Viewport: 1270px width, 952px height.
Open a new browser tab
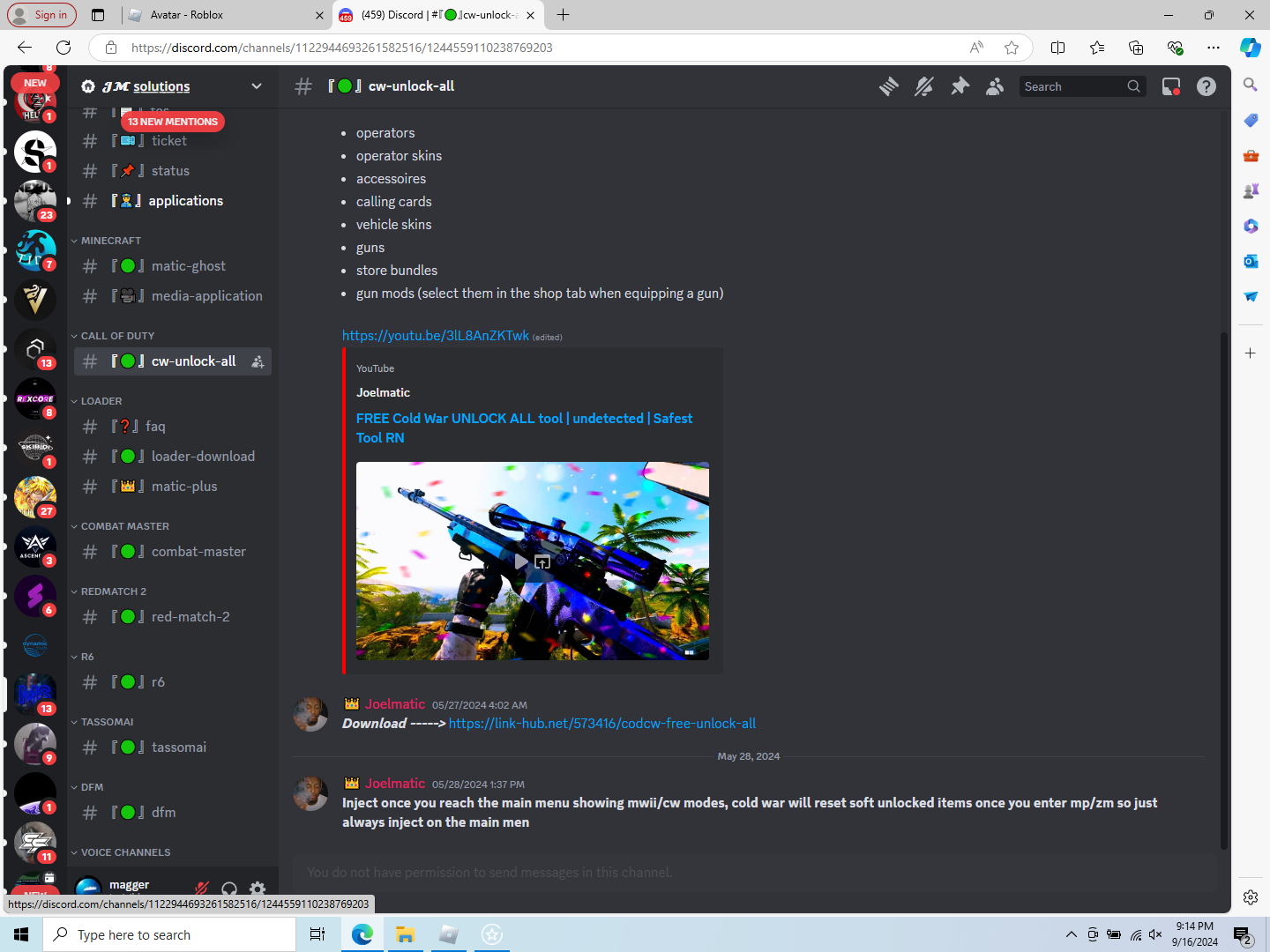(564, 15)
